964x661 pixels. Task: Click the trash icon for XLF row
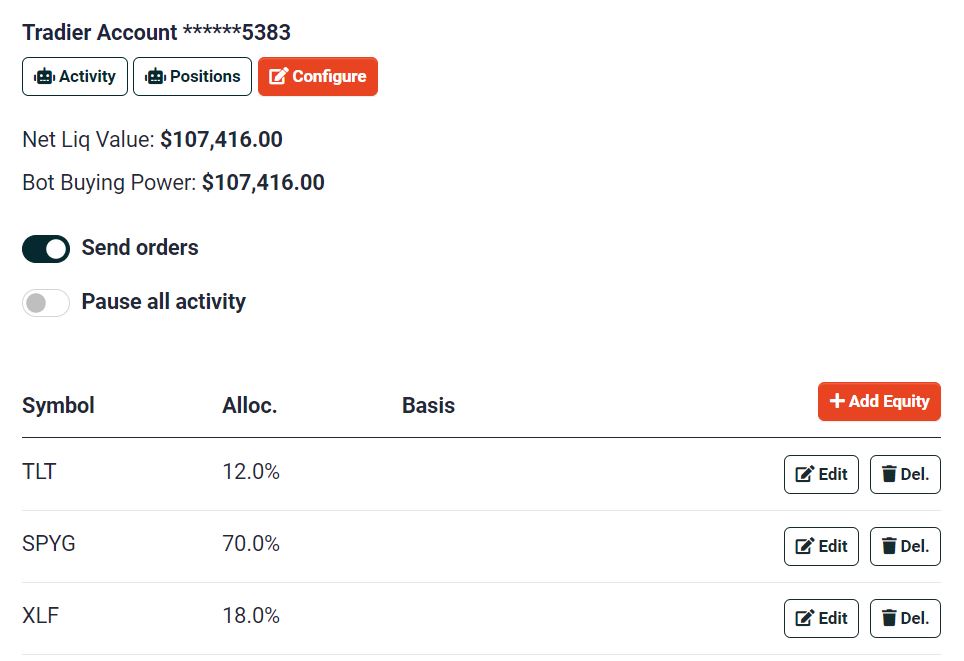point(889,618)
